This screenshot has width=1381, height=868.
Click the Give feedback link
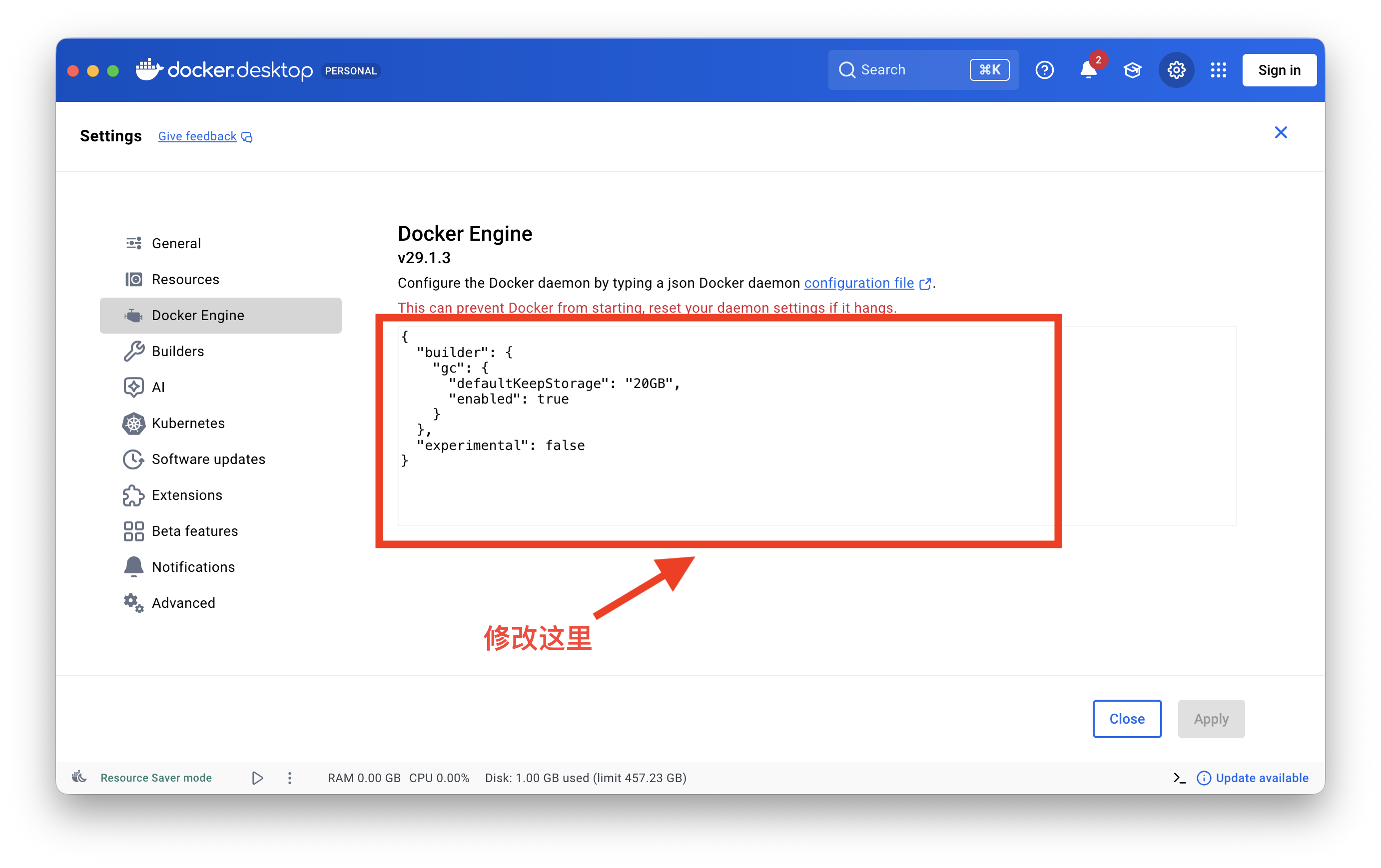click(x=197, y=136)
